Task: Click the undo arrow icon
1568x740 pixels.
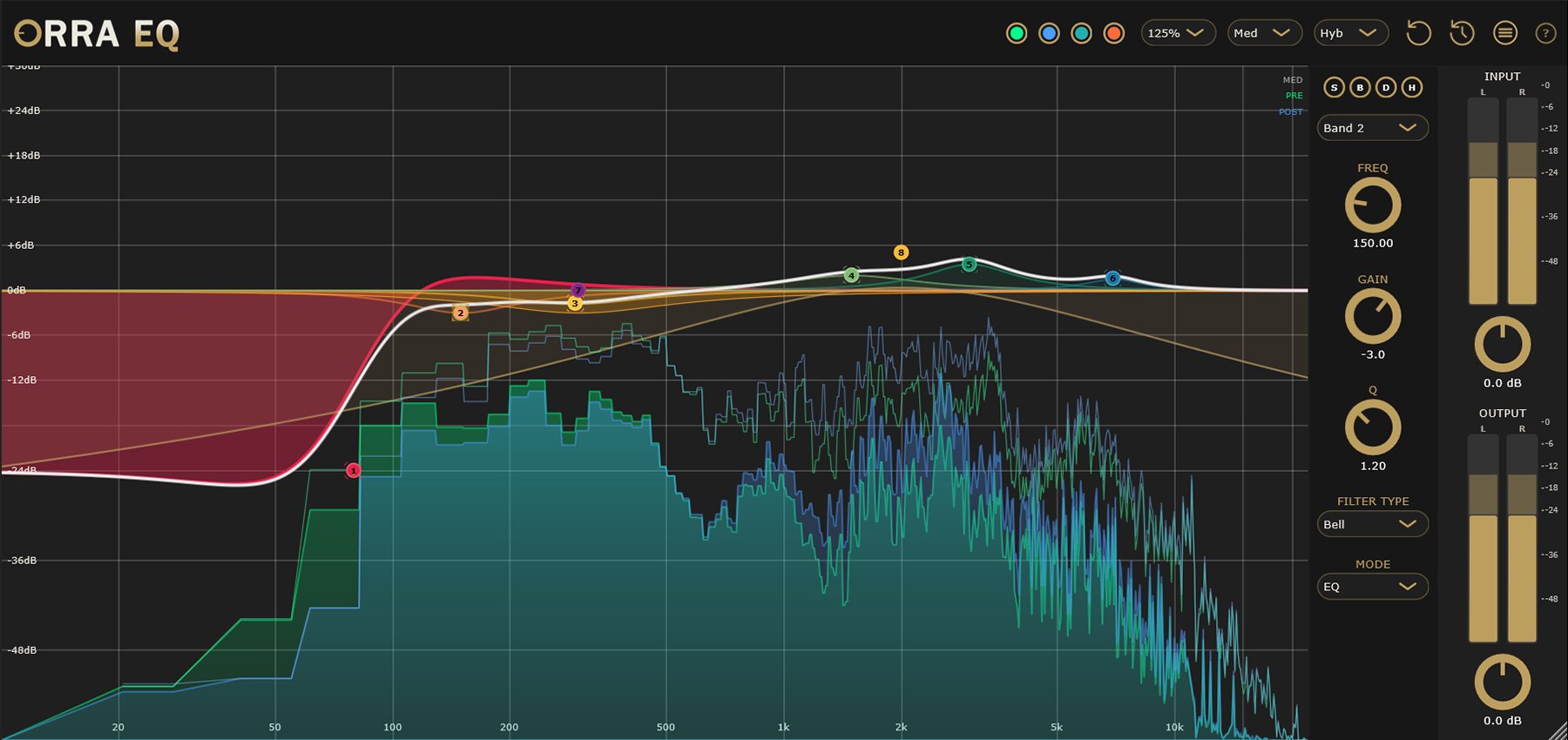Action: pyautogui.click(x=1418, y=33)
